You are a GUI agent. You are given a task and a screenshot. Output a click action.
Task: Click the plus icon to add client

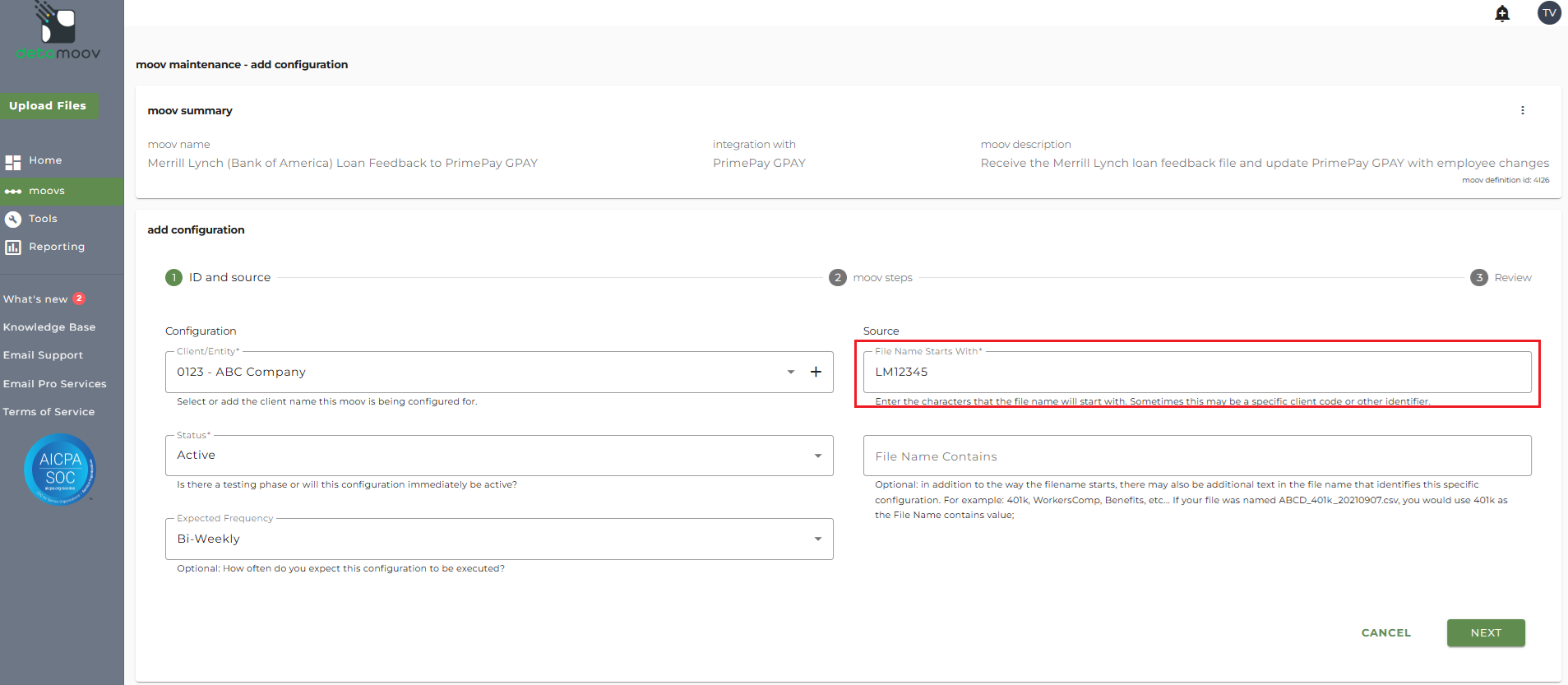coord(816,372)
